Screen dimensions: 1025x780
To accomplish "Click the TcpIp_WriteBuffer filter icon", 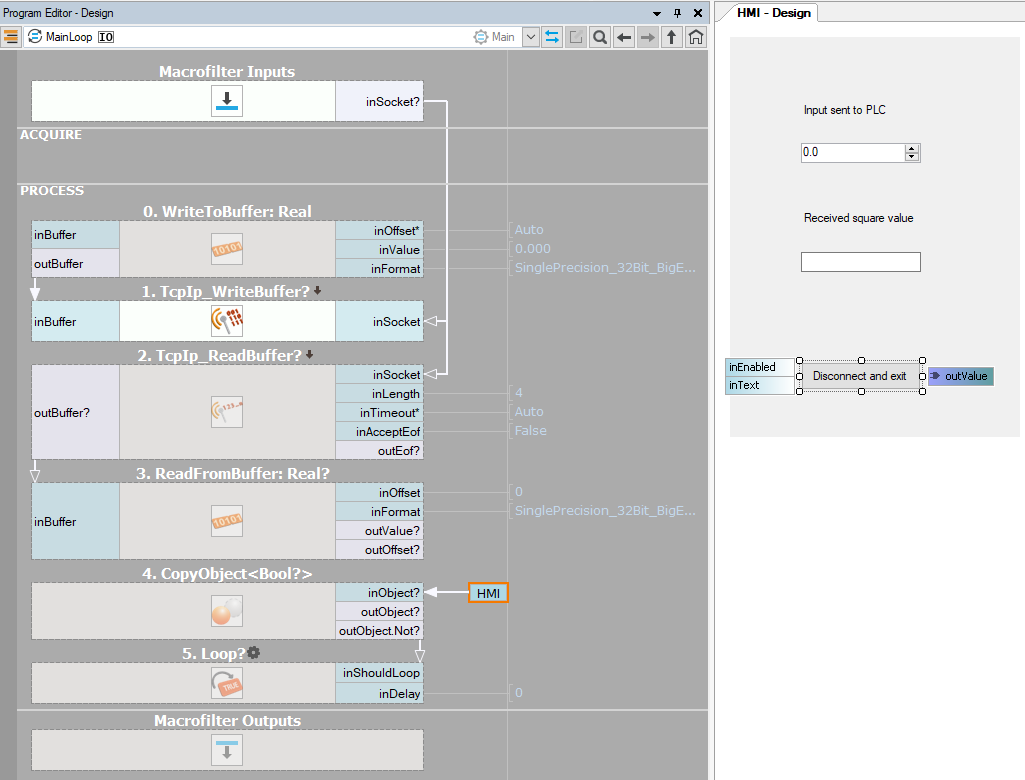I will [x=227, y=321].
